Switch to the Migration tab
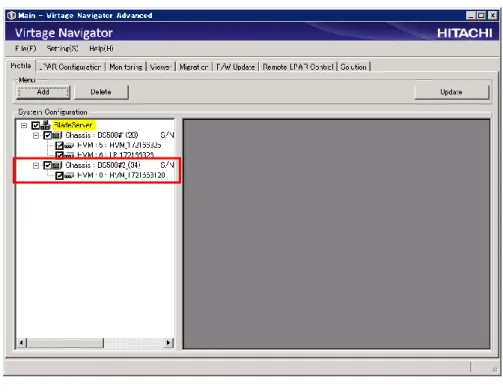The height and width of the screenshot is (392, 503). point(194,67)
